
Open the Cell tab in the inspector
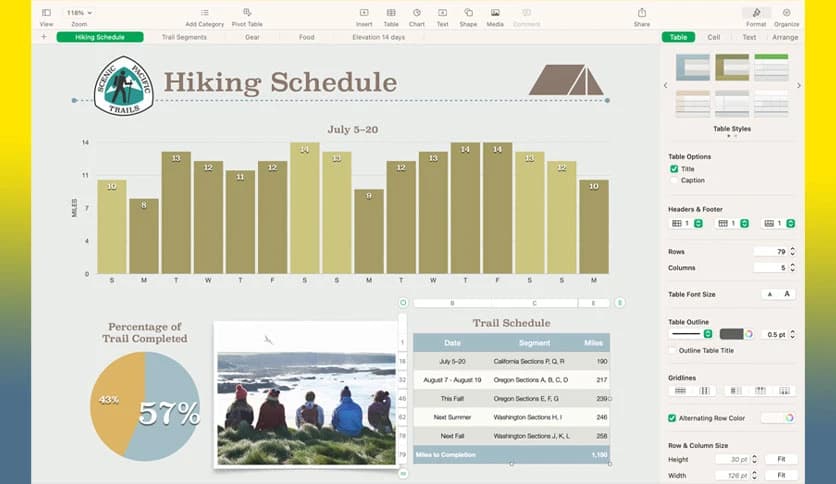713,37
